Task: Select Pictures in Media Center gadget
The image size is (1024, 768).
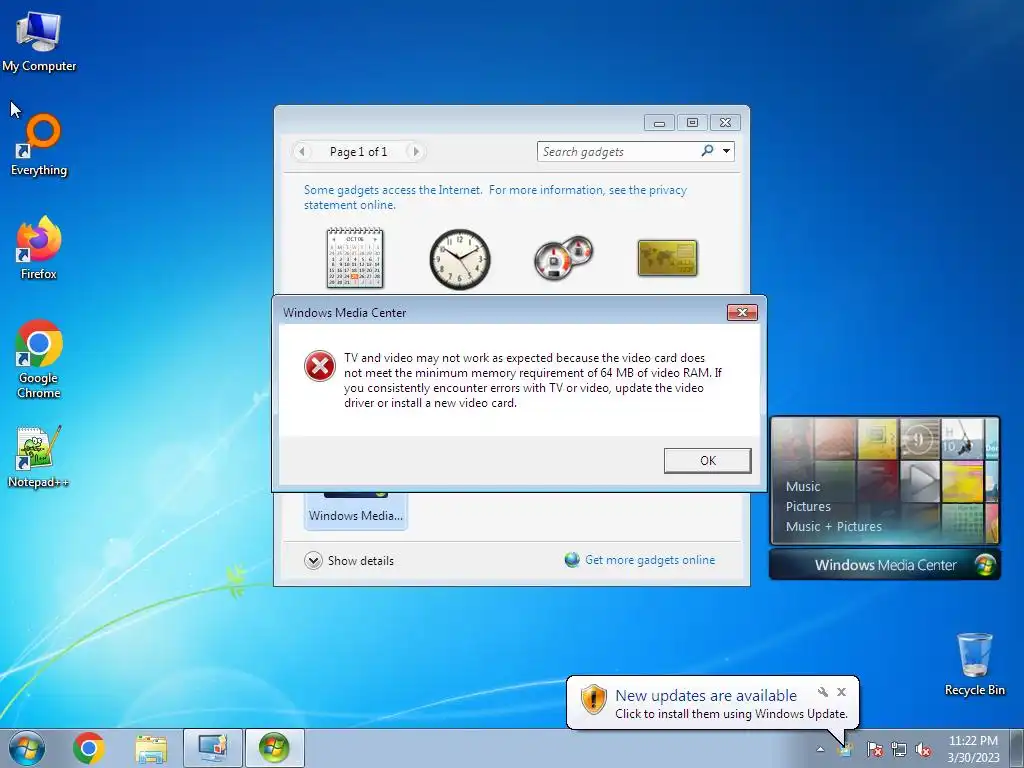Action: click(x=808, y=506)
